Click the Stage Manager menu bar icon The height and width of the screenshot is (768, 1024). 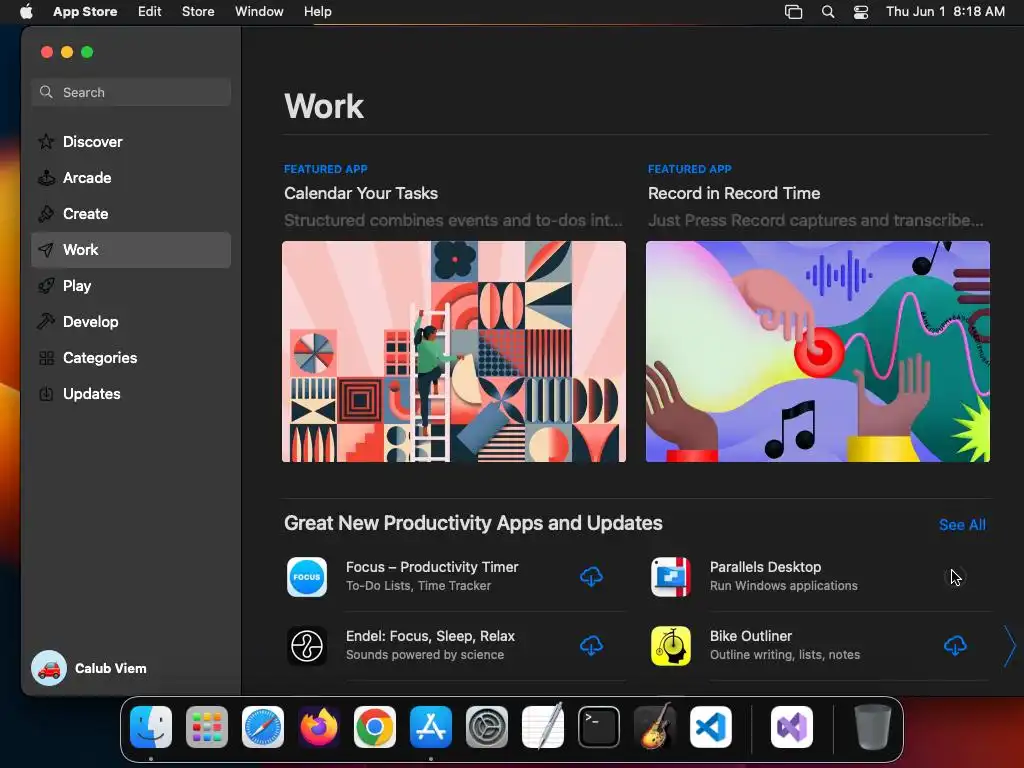click(793, 12)
